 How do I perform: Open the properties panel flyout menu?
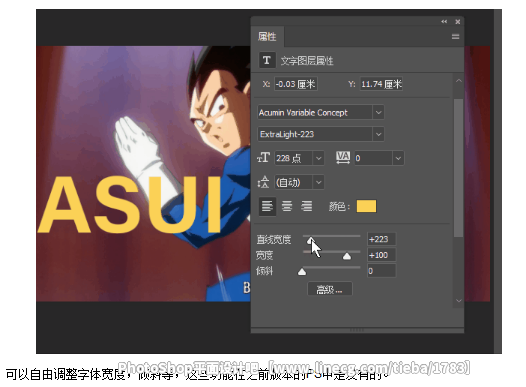(x=455, y=37)
